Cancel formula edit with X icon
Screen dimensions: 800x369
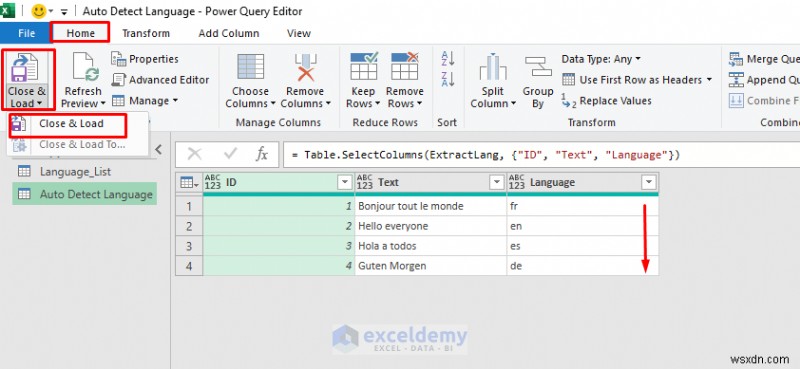pos(194,155)
